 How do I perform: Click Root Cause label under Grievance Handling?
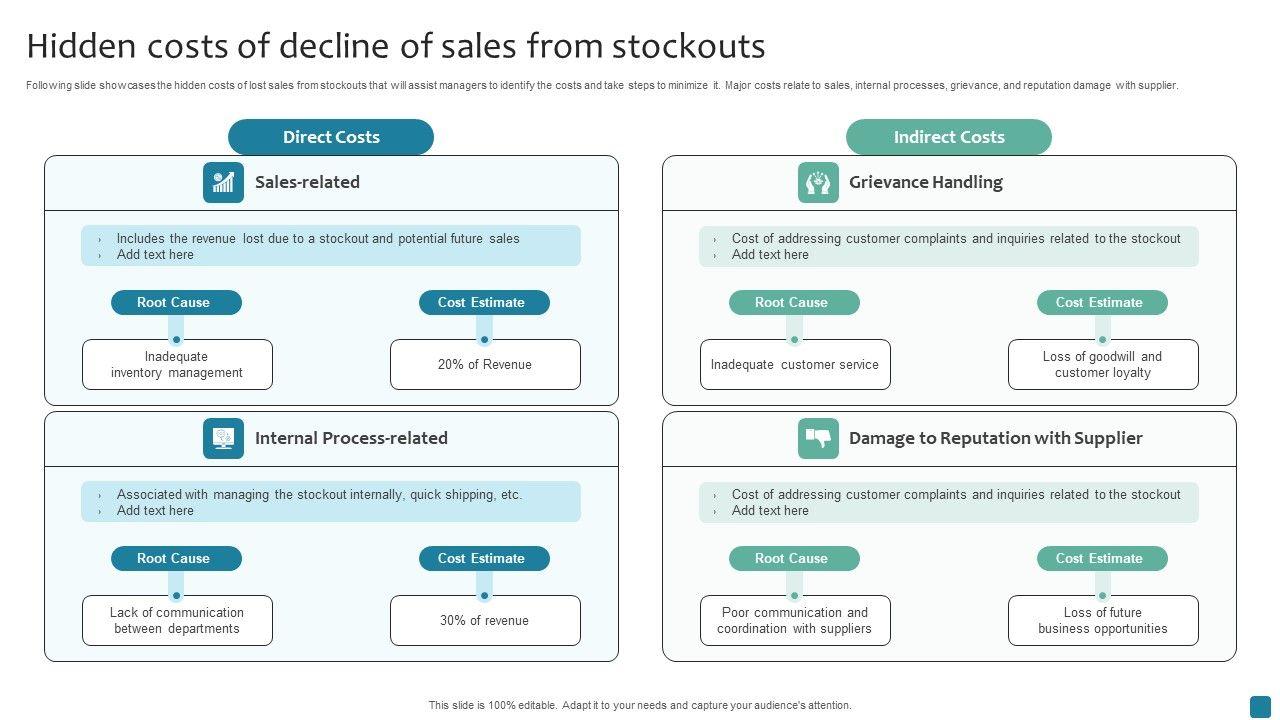(x=794, y=302)
